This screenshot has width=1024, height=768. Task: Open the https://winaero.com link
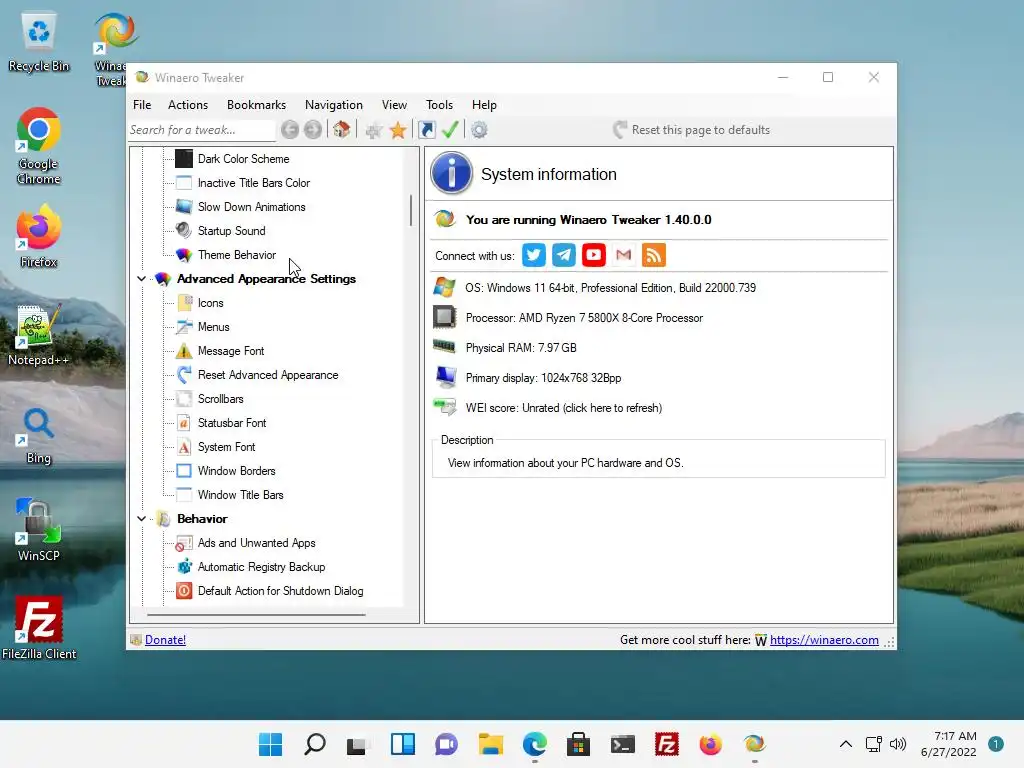click(824, 640)
